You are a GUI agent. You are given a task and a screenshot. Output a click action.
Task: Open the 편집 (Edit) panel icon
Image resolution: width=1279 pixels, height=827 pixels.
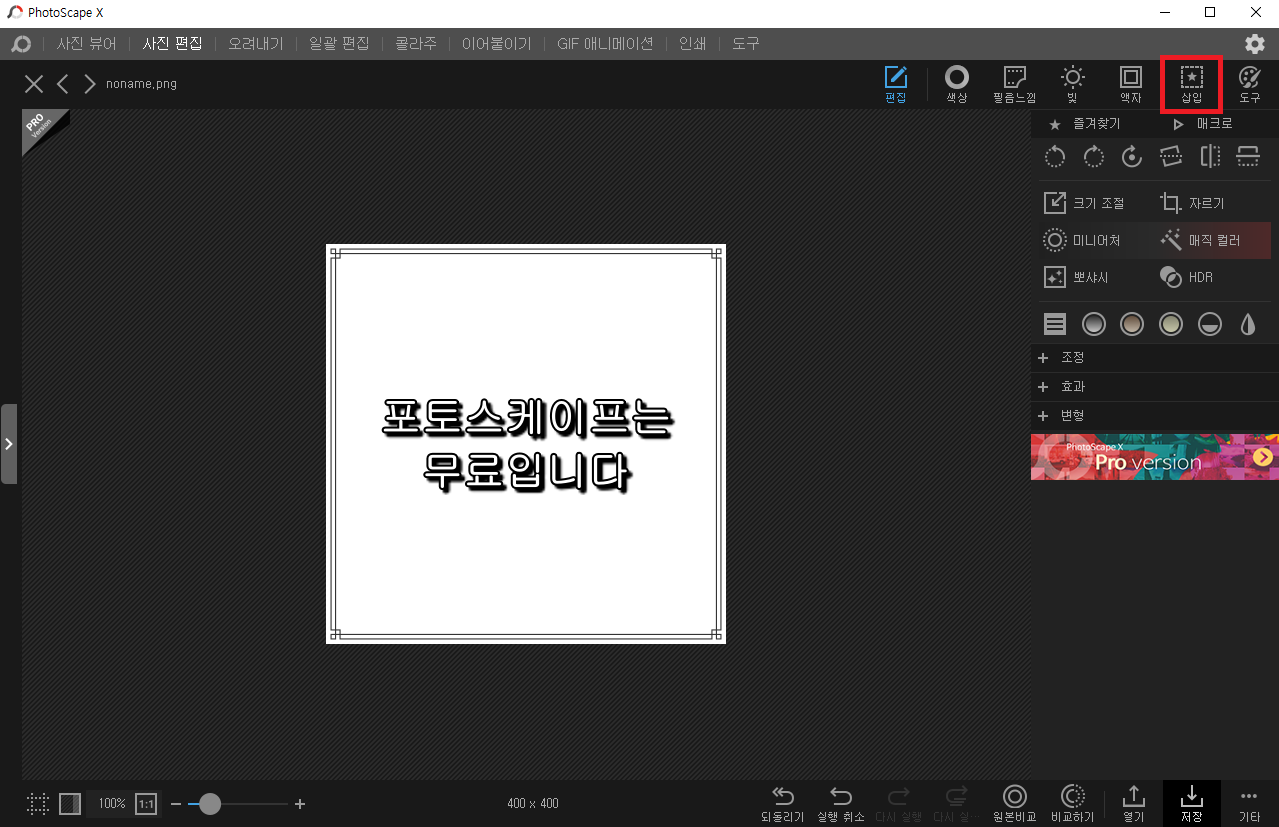(x=896, y=84)
